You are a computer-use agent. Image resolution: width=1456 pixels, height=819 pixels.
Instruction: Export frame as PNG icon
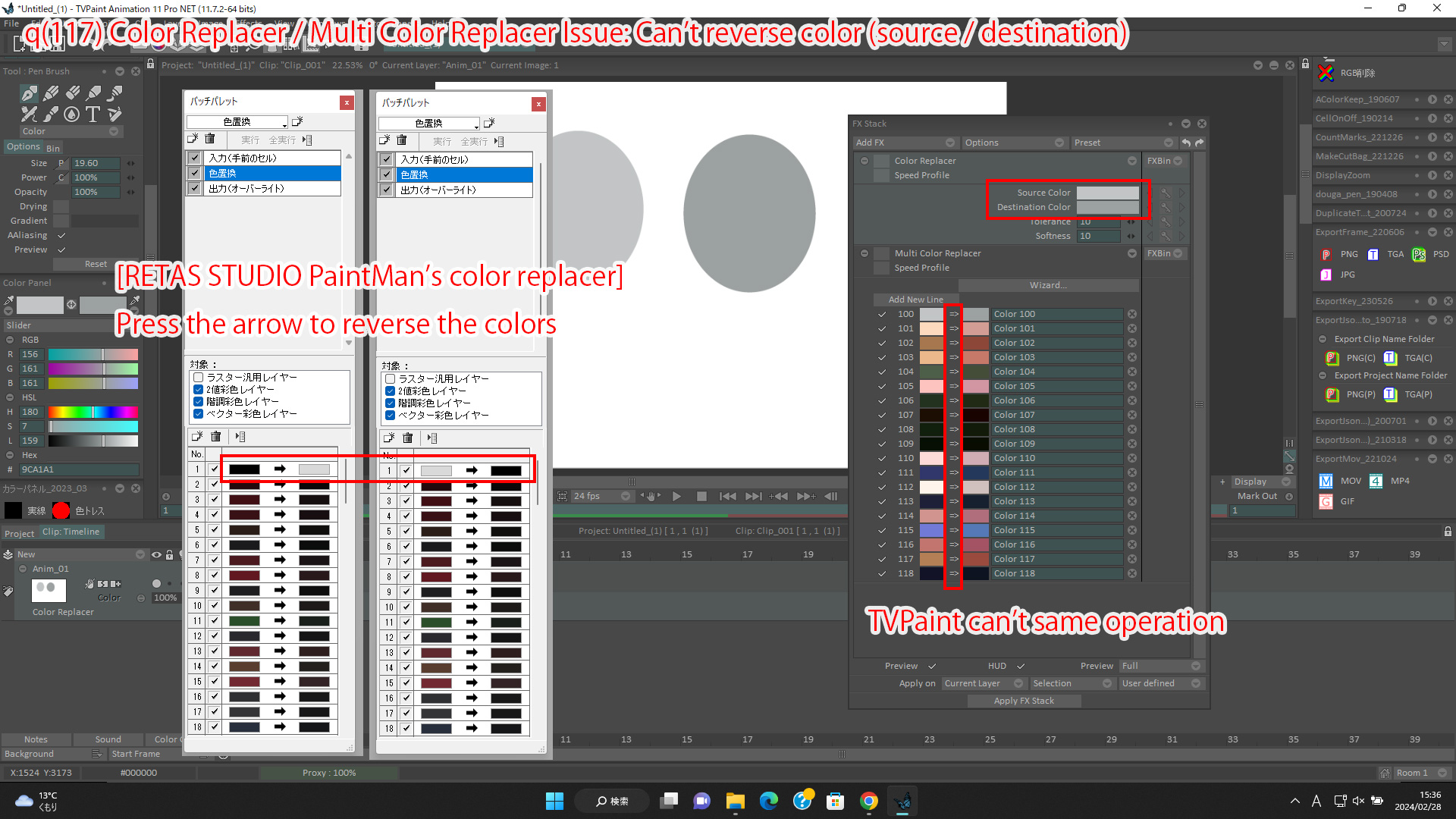click(1326, 255)
